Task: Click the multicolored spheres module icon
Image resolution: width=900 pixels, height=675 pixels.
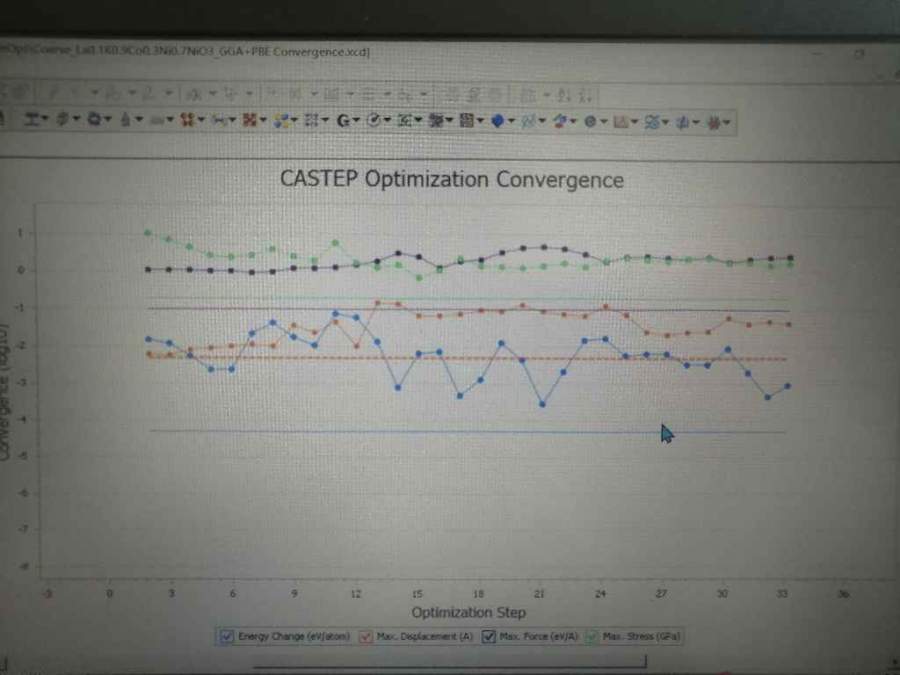Action: (281, 121)
